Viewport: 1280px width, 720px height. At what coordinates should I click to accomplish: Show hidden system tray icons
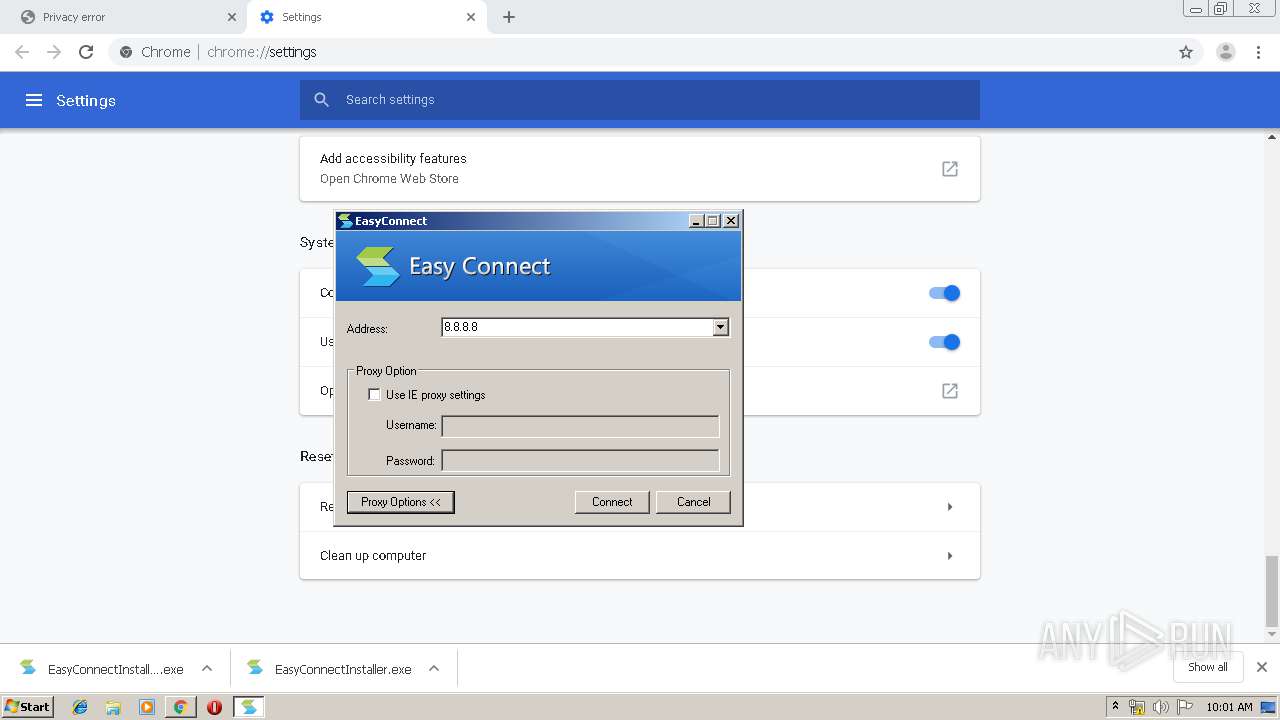(x=1115, y=707)
